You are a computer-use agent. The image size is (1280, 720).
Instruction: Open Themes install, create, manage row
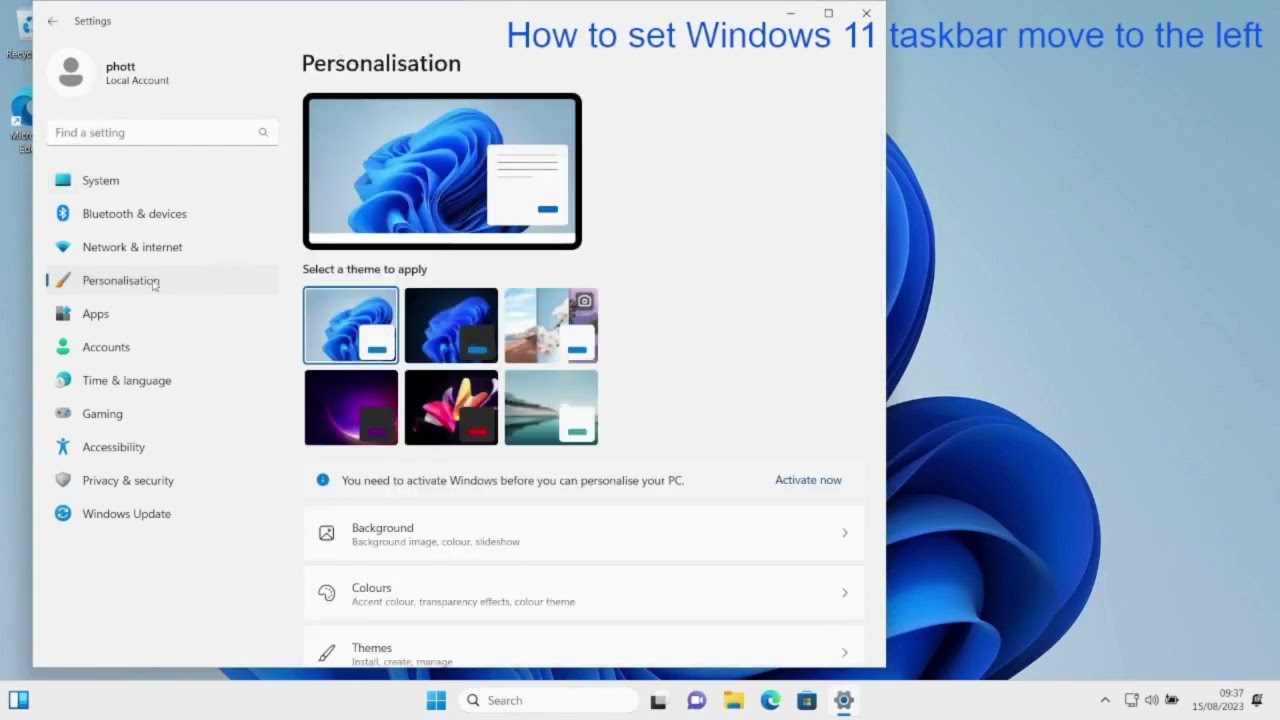[584, 647]
